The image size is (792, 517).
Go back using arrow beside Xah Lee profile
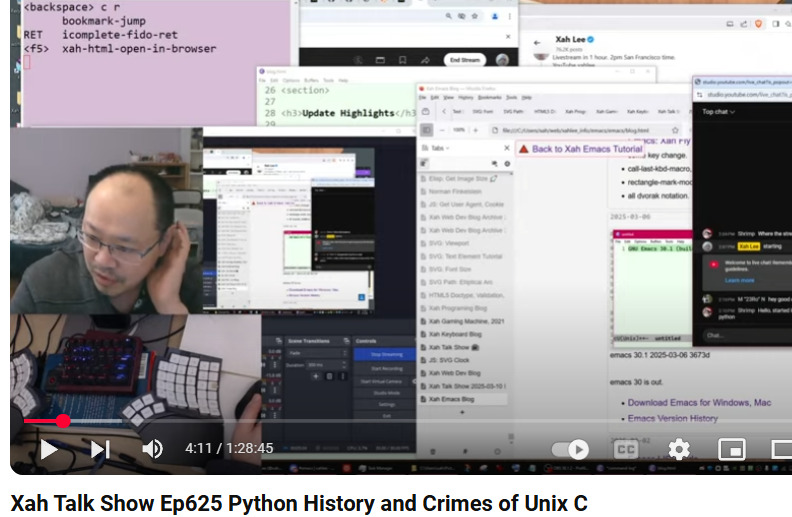(537, 43)
